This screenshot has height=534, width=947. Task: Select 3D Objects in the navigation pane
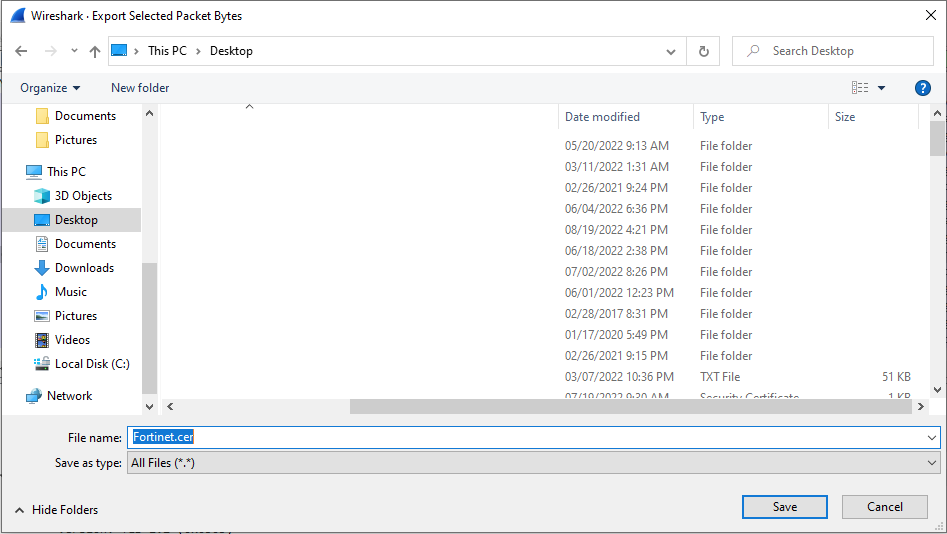83,196
